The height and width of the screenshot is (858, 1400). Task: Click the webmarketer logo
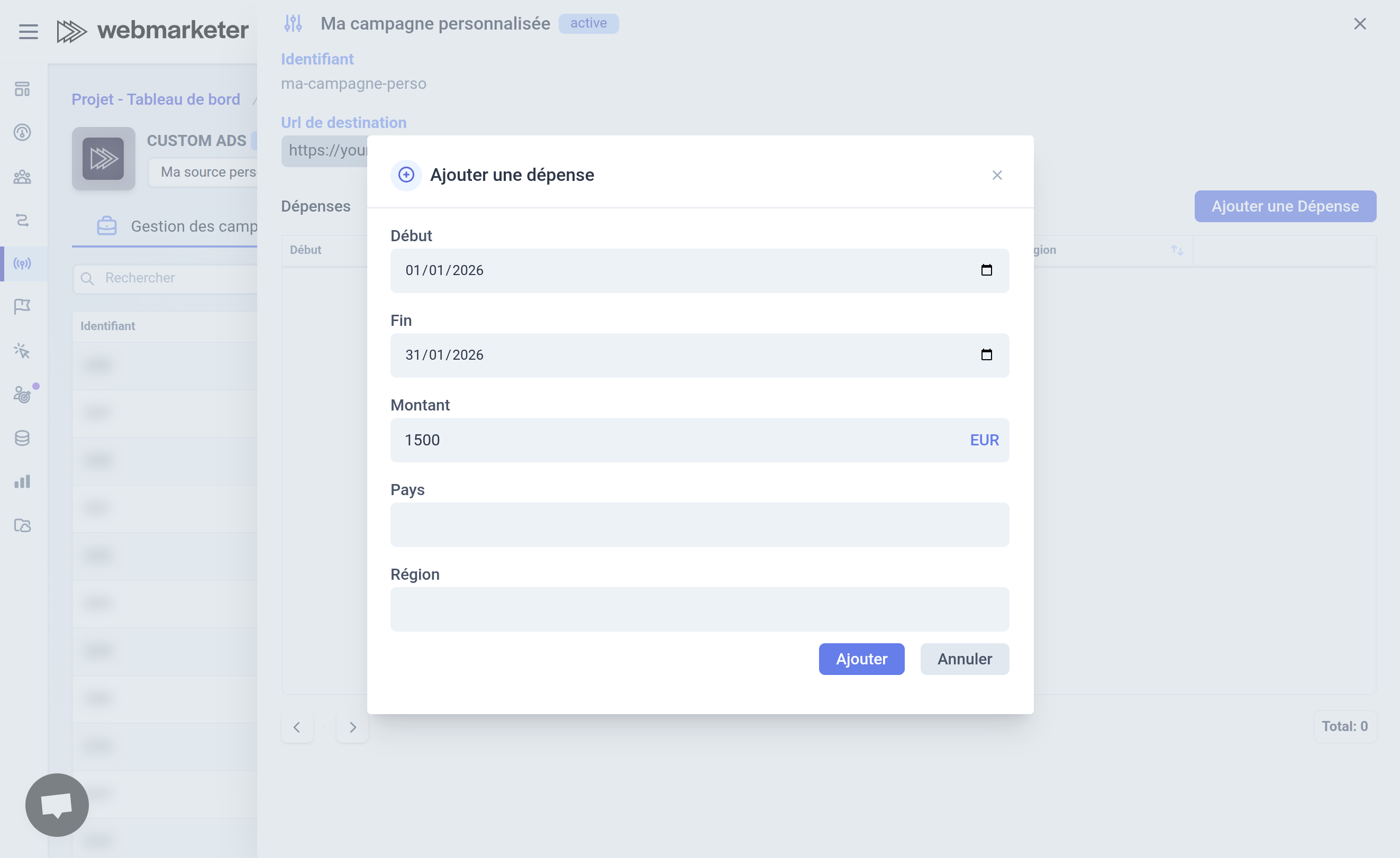152,31
